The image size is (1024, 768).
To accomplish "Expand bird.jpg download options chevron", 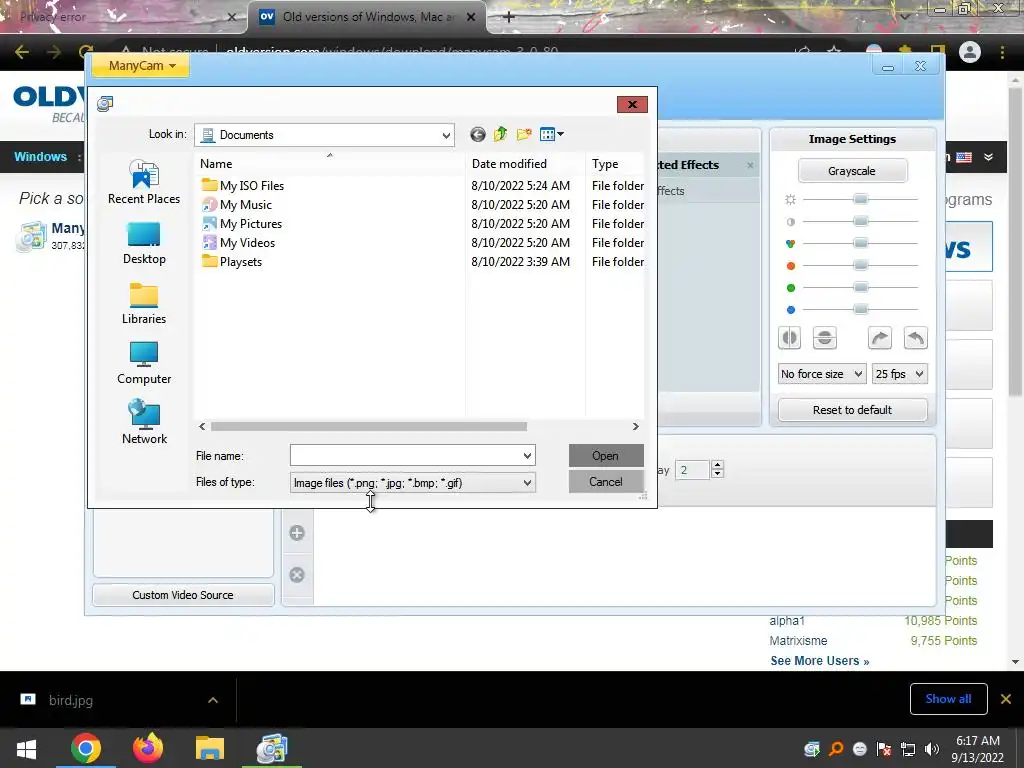I will (213, 700).
